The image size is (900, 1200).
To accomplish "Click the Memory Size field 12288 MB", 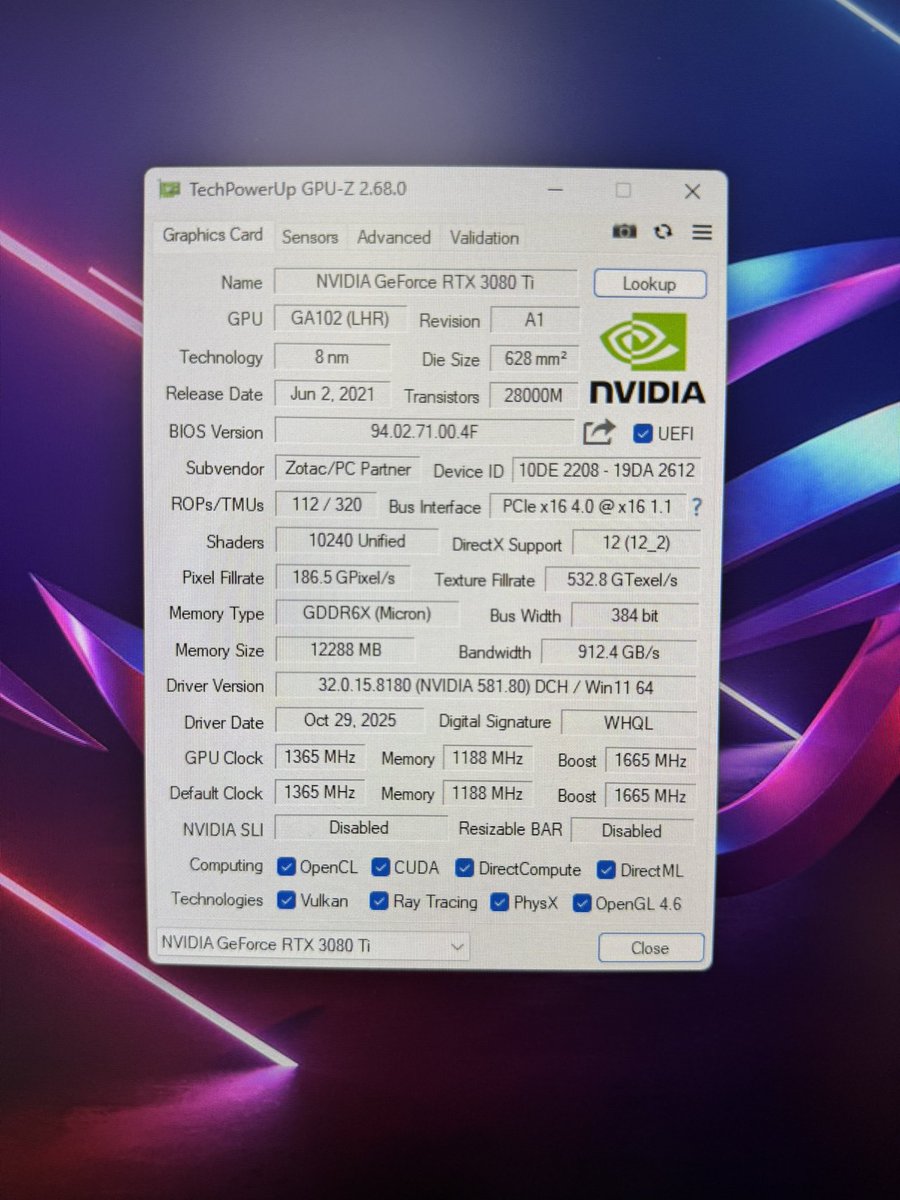I will click(344, 650).
